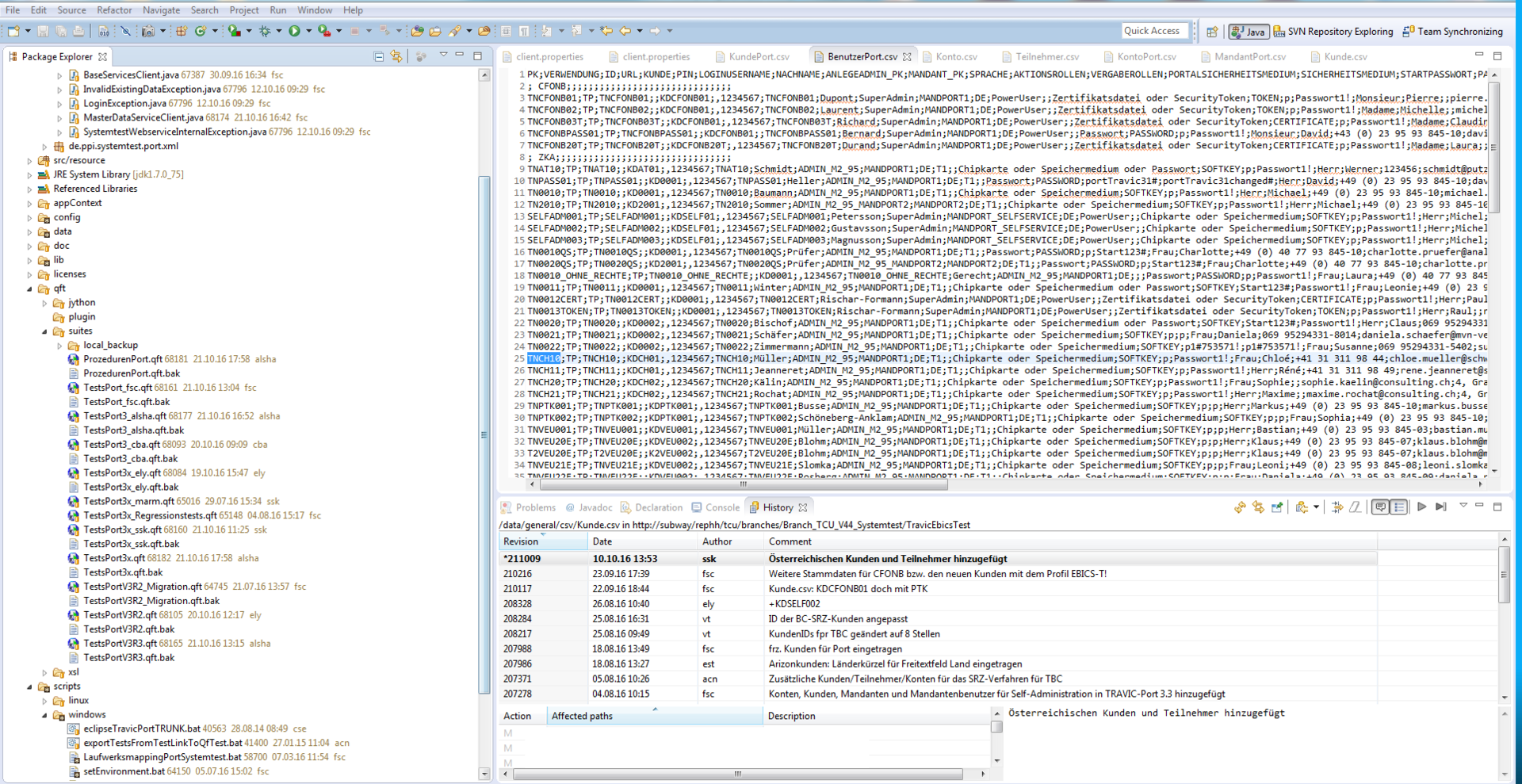Click the Save toolbar icon

pyautogui.click(x=43, y=31)
